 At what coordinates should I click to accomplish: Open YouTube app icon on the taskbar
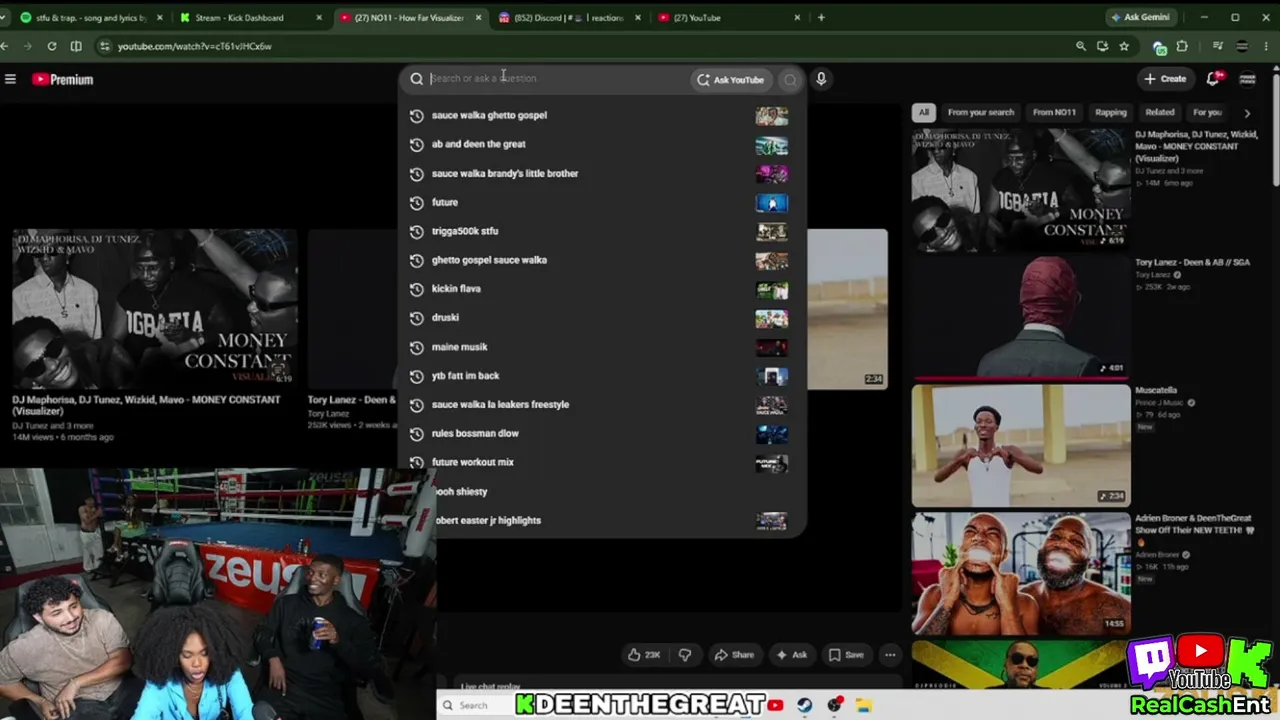(x=776, y=705)
